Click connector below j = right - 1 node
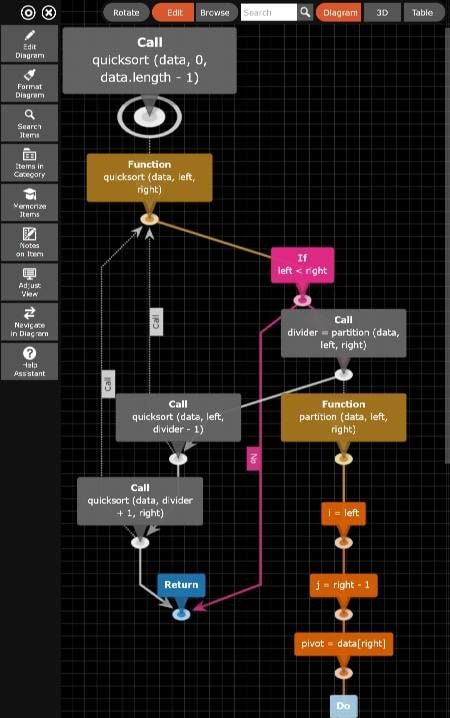The height and width of the screenshot is (718, 450). coord(343,614)
